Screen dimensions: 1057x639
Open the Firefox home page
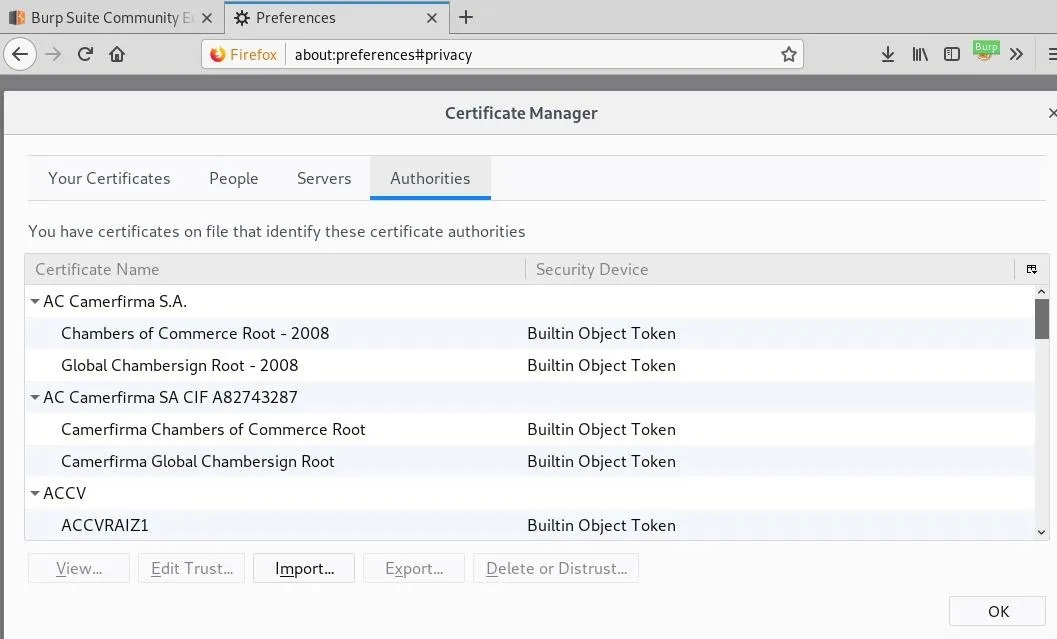[117, 54]
